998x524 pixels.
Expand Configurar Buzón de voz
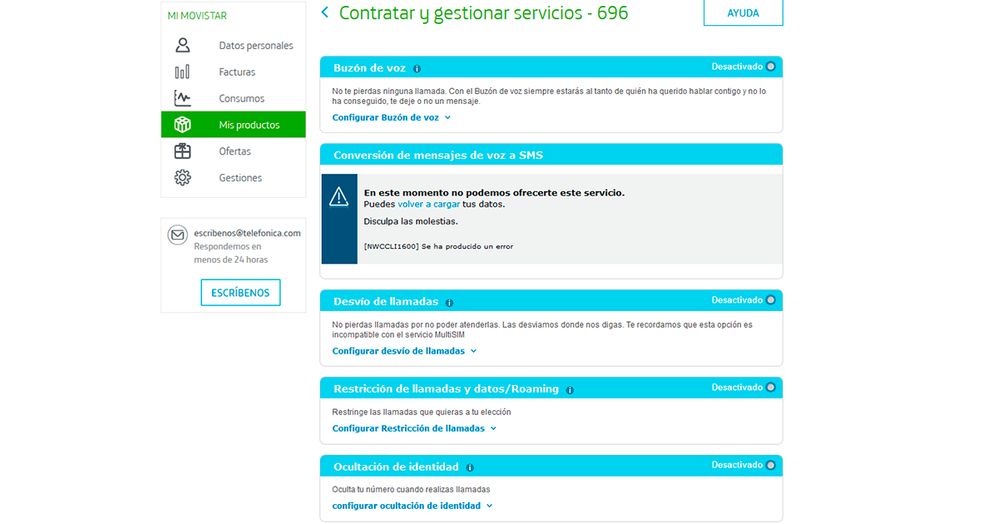click(x=391, y=117)
